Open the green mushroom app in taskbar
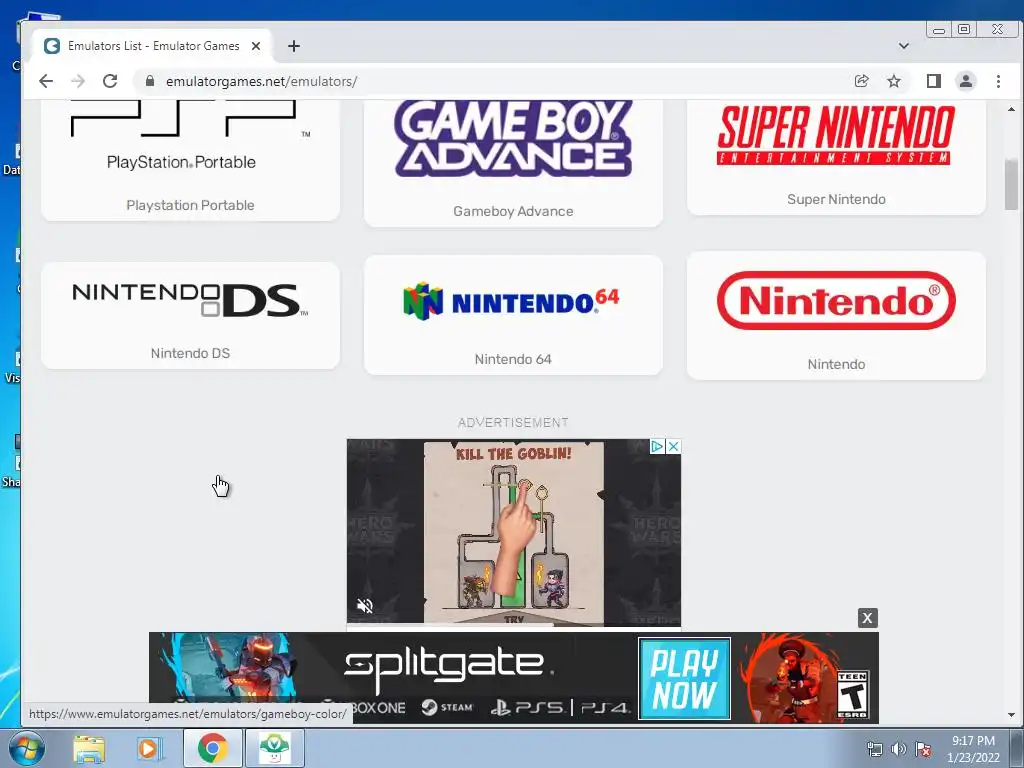 pos(274,748)
